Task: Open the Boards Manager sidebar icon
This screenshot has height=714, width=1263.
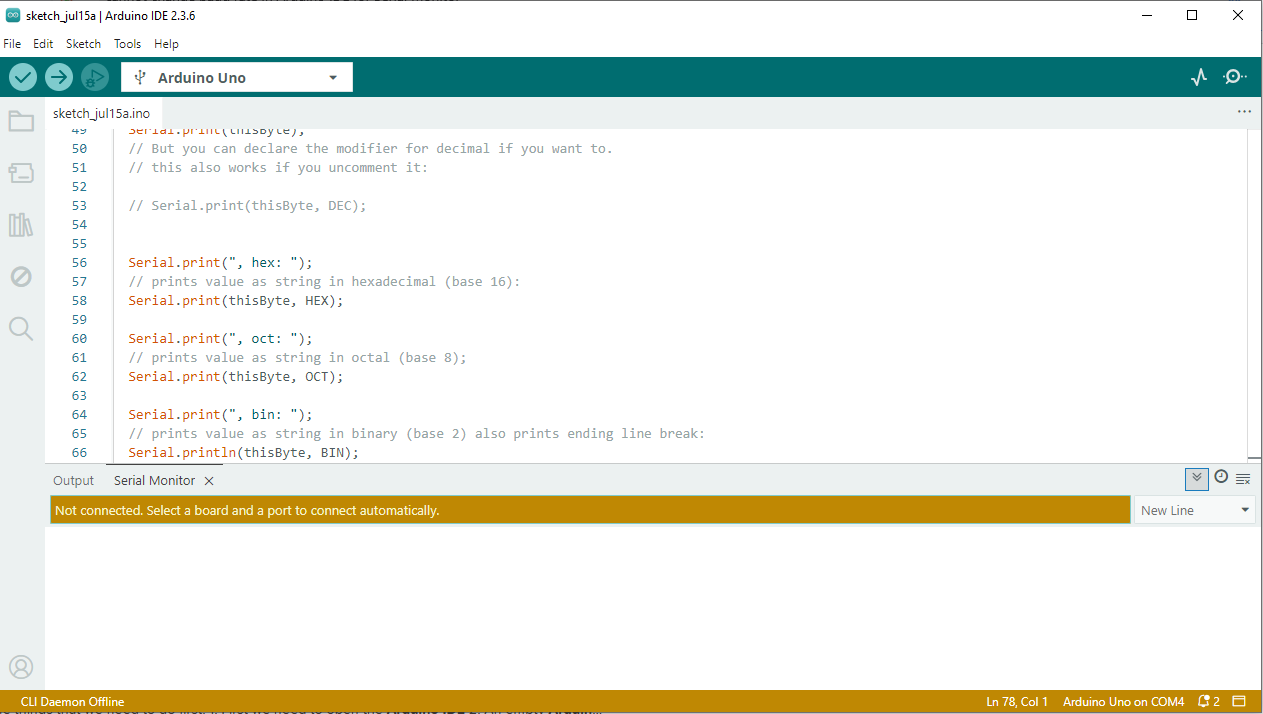Action: pos(21,173)
